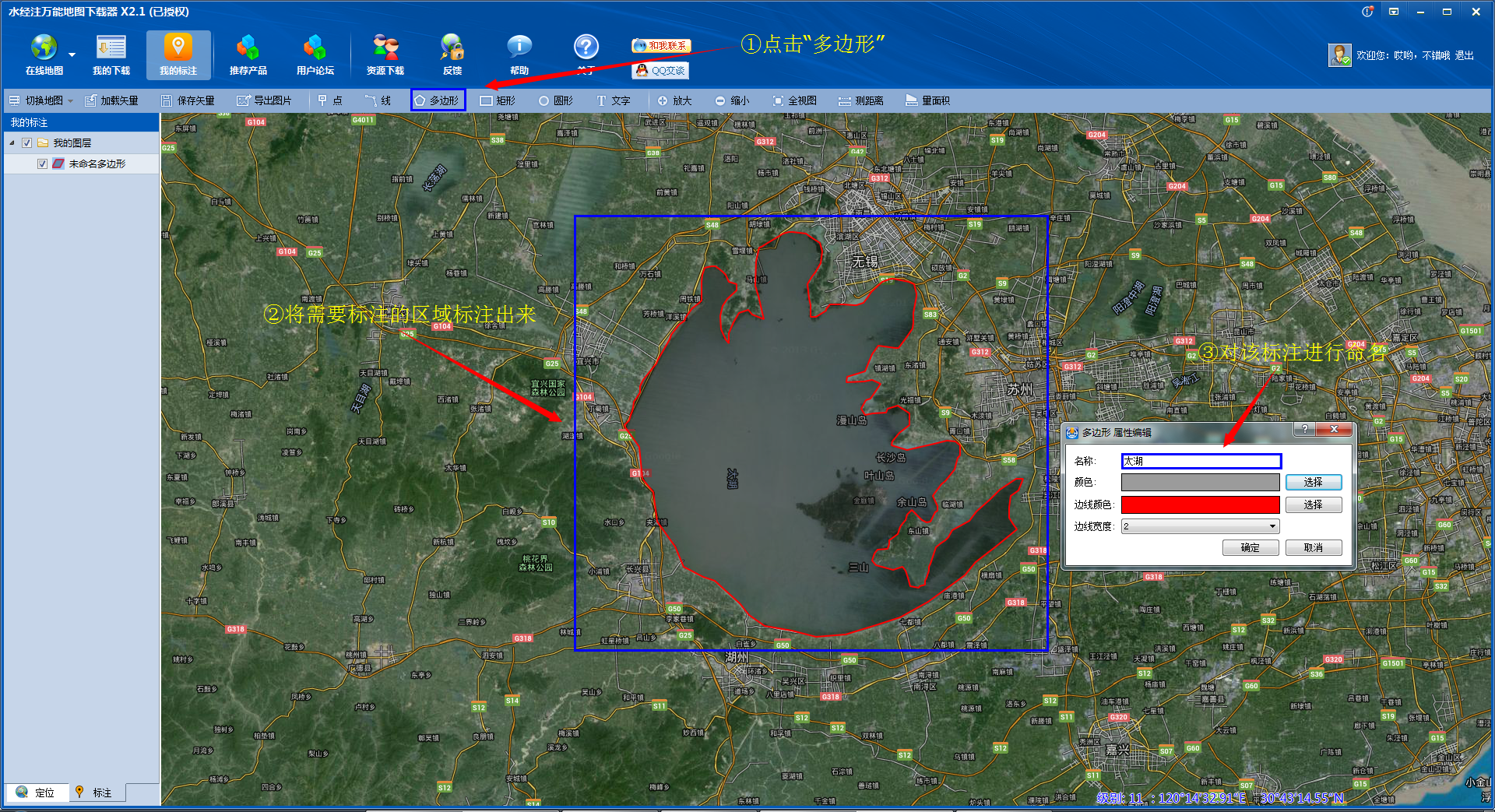Image resolution: width=1495 pixels, height=812 pixels.
Task: Expand the 在线地图 dropdown arrow
Action: tap(72, 55)
